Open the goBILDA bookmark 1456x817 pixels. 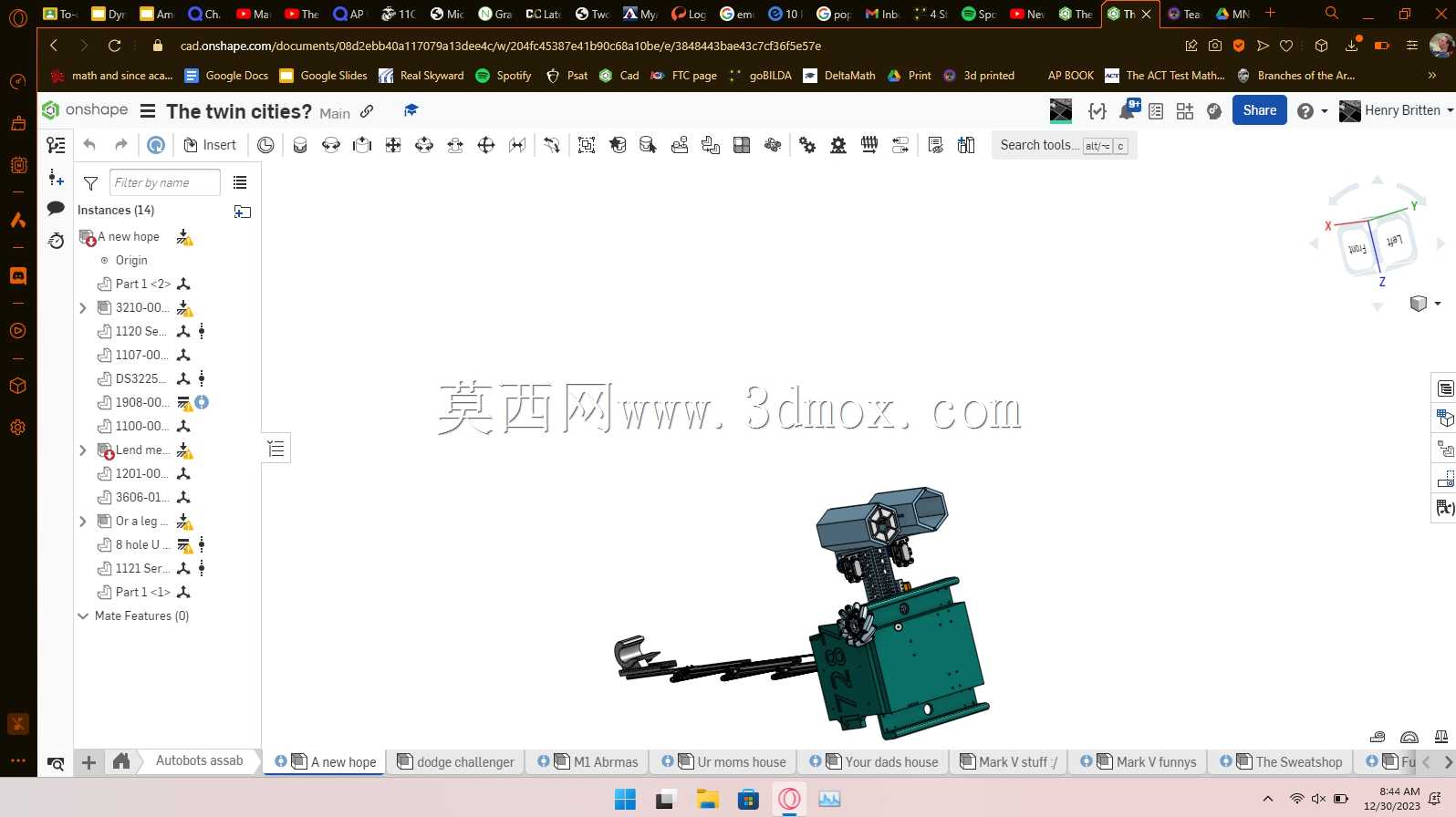760,76
